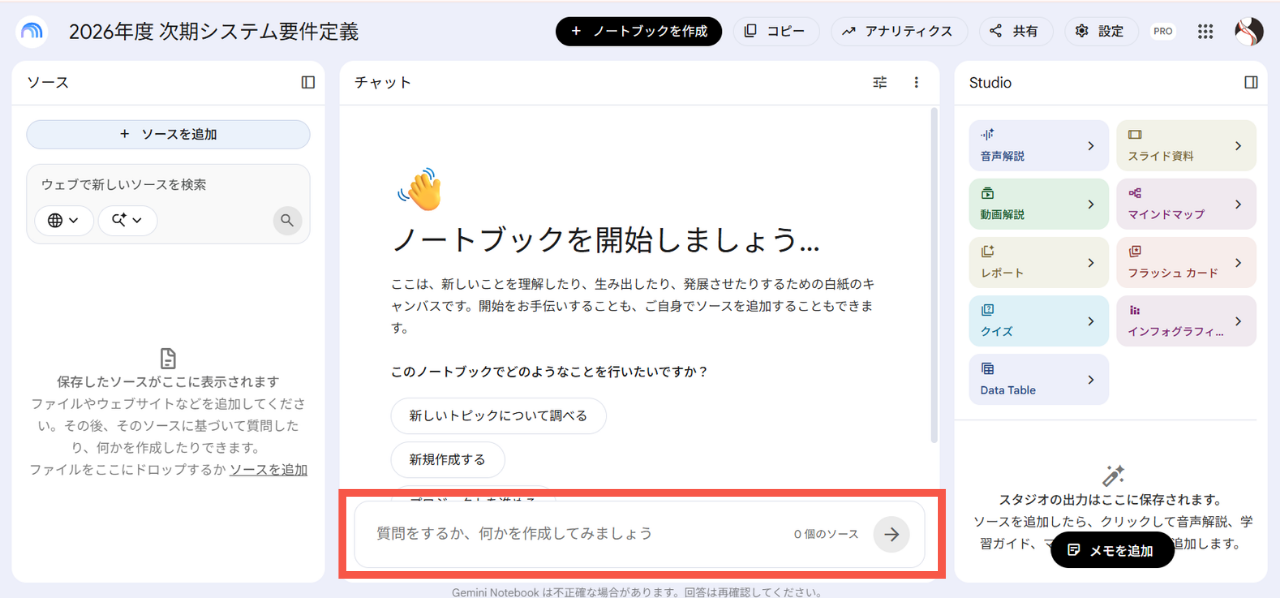Expand the マインドマップ chevron arrow
The height and width of the screenshot is (598, 1280).
(x=1238, y=204)
